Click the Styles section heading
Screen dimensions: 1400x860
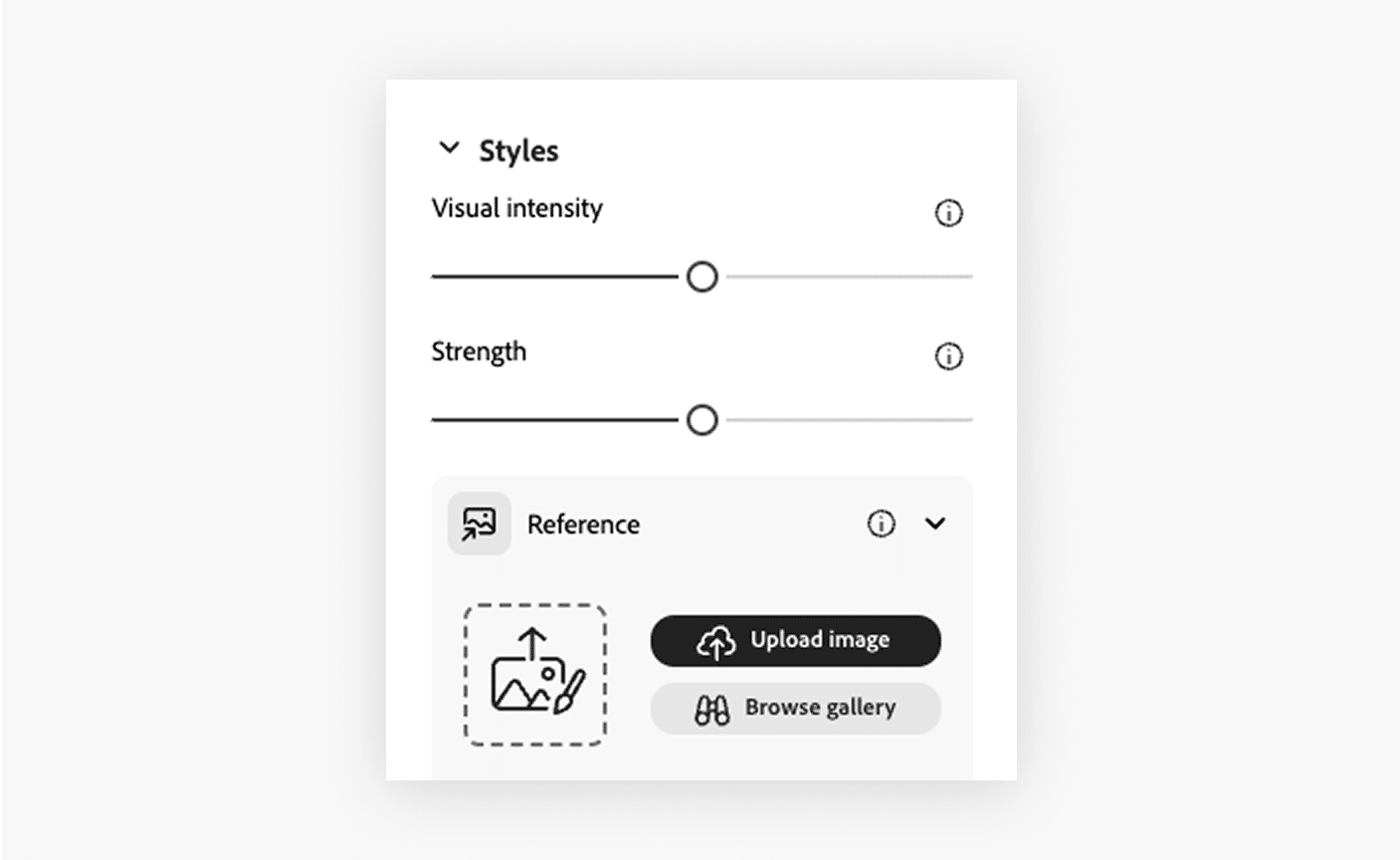click(518, 151)
